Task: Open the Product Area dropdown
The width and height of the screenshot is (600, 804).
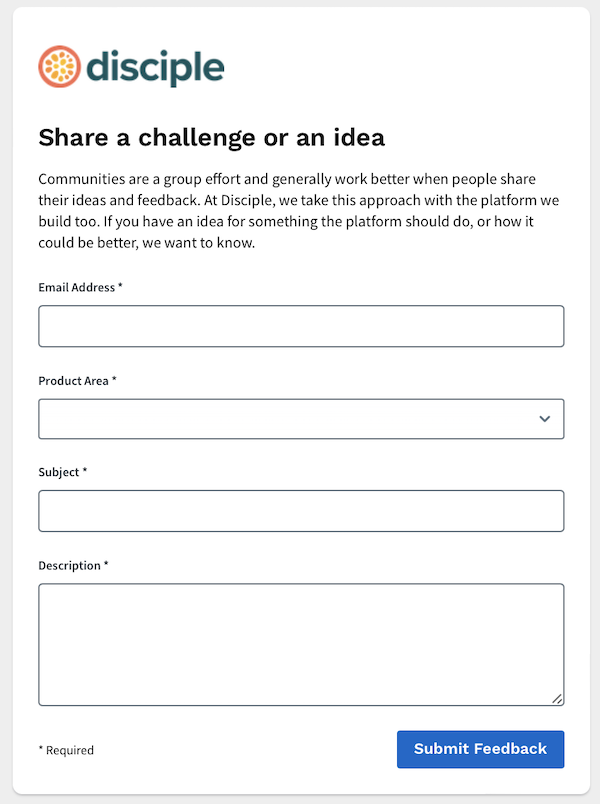Action: click(301, 419)
